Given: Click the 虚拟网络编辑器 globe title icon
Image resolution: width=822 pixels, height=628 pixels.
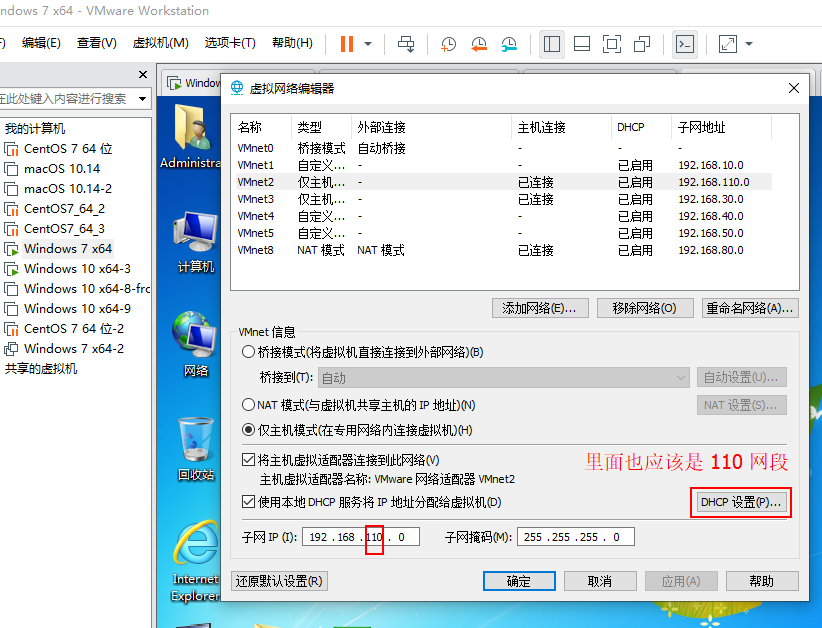Looking at the screenshot, I should [237, 88].
